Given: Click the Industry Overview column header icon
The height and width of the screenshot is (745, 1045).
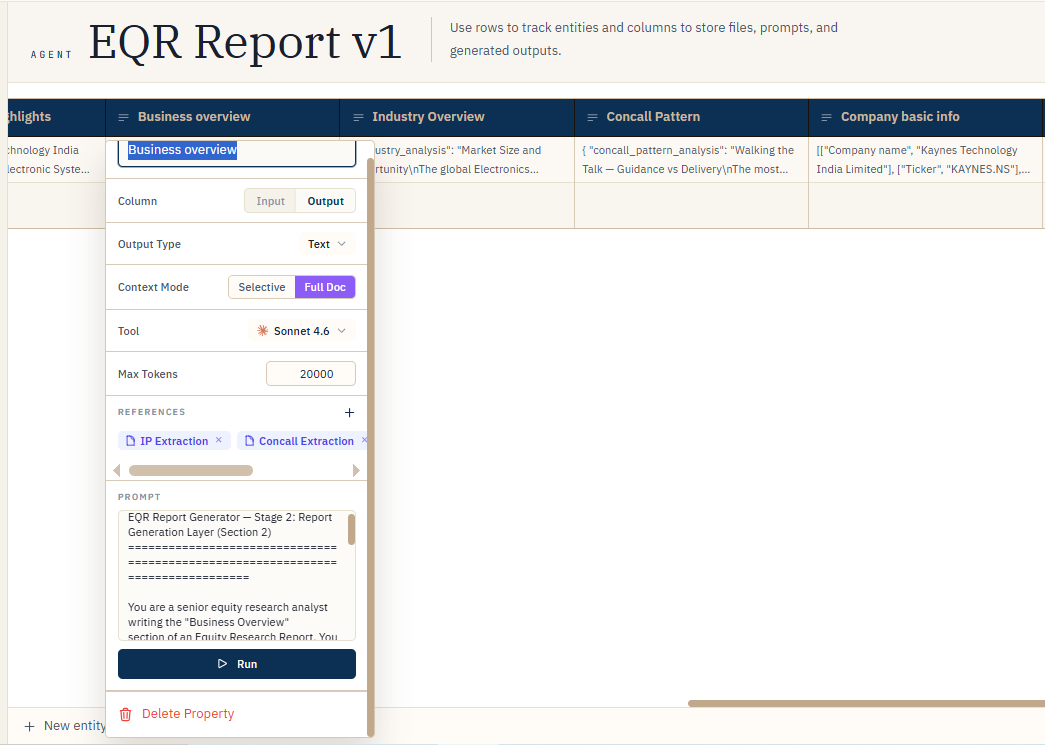Looking at the screenshot, I should 358,117.
